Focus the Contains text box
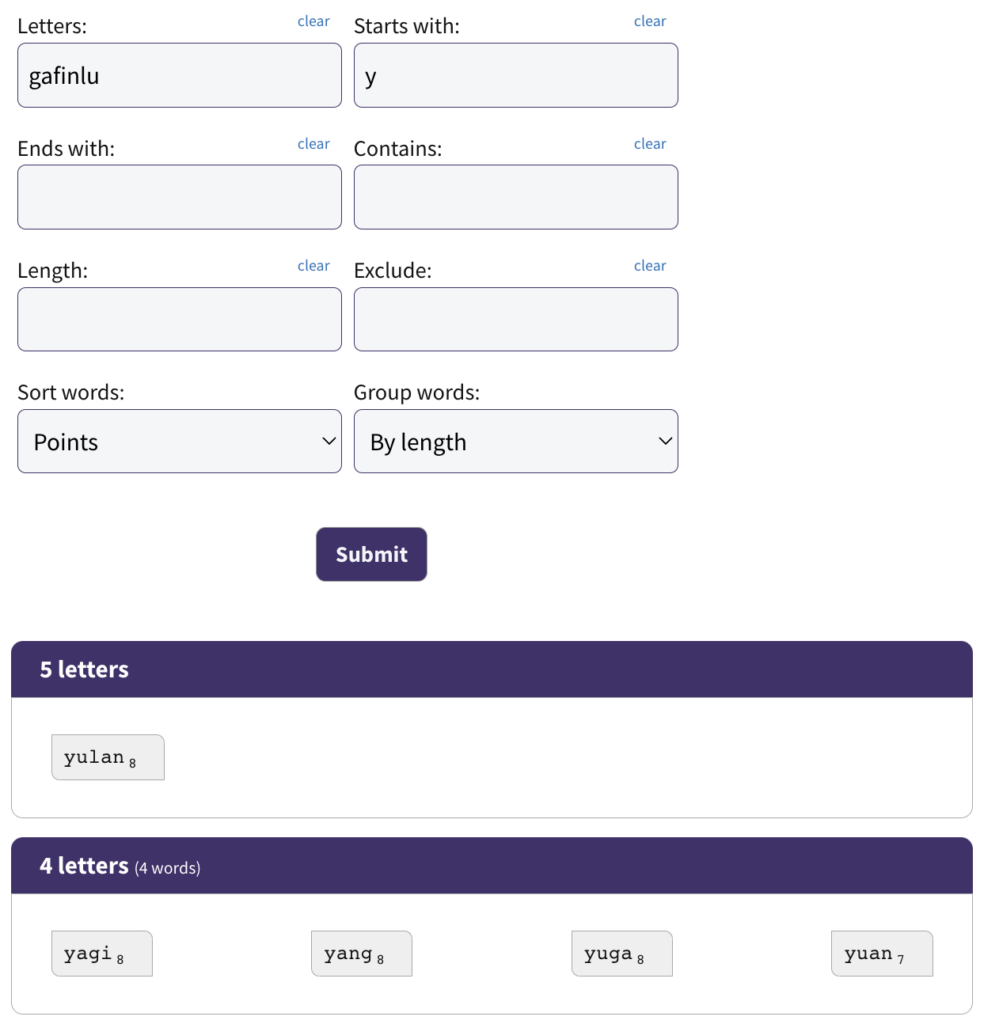 point(516,197)
